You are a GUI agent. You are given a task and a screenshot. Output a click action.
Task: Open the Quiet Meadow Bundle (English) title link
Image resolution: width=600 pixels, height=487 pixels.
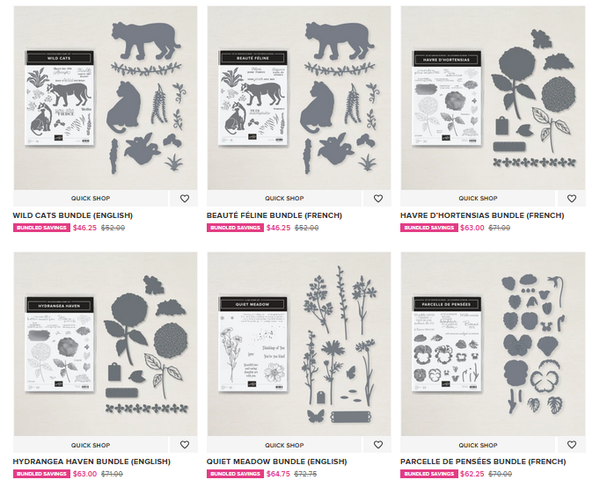tap(277, 462)
